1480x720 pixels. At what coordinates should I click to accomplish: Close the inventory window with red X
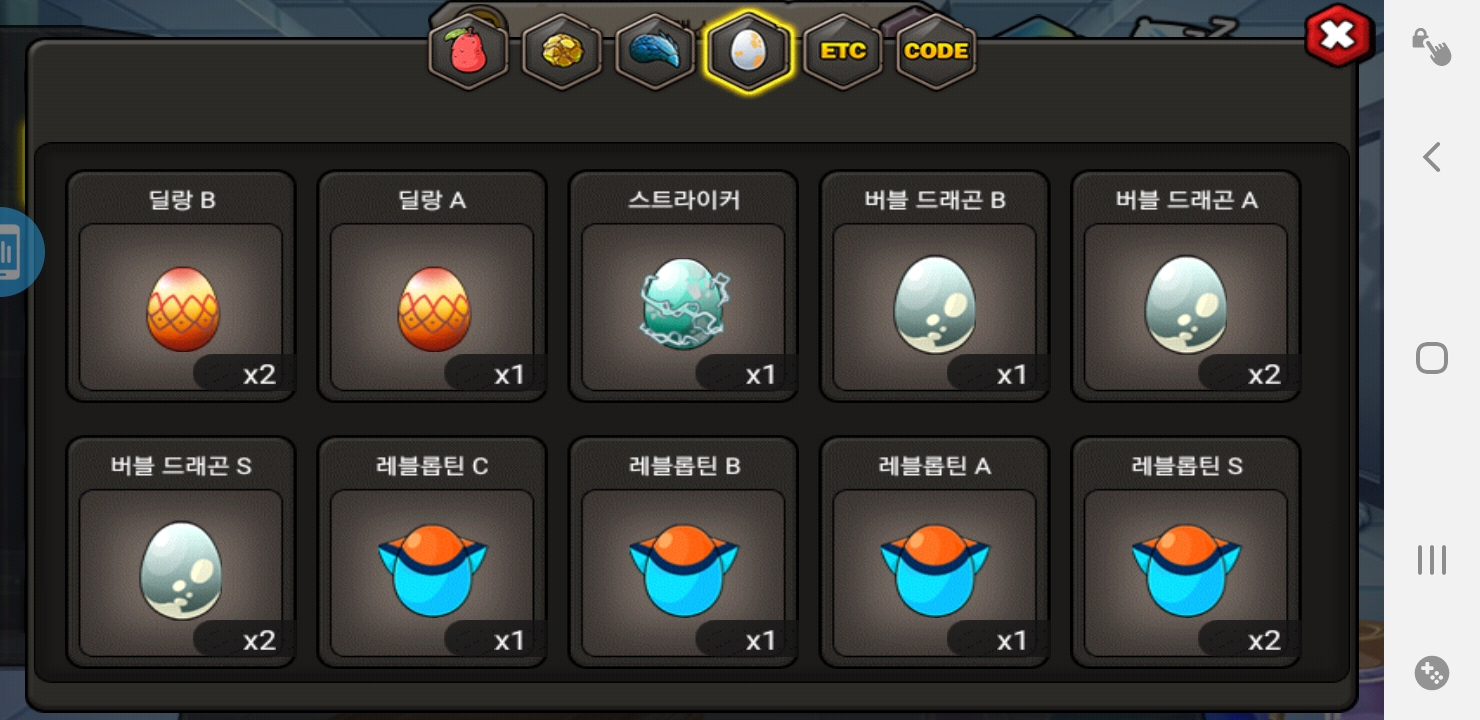click(1338, 37)
